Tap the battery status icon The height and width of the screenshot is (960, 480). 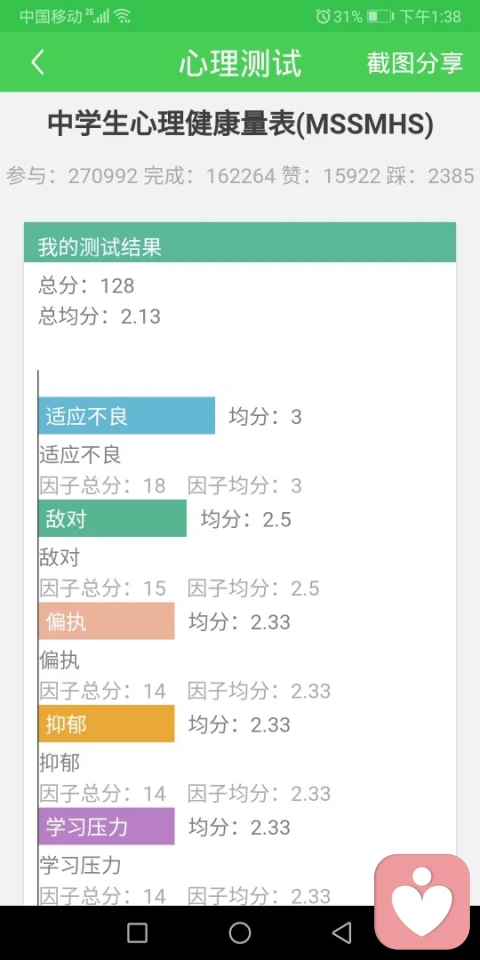tap(380, 17)
